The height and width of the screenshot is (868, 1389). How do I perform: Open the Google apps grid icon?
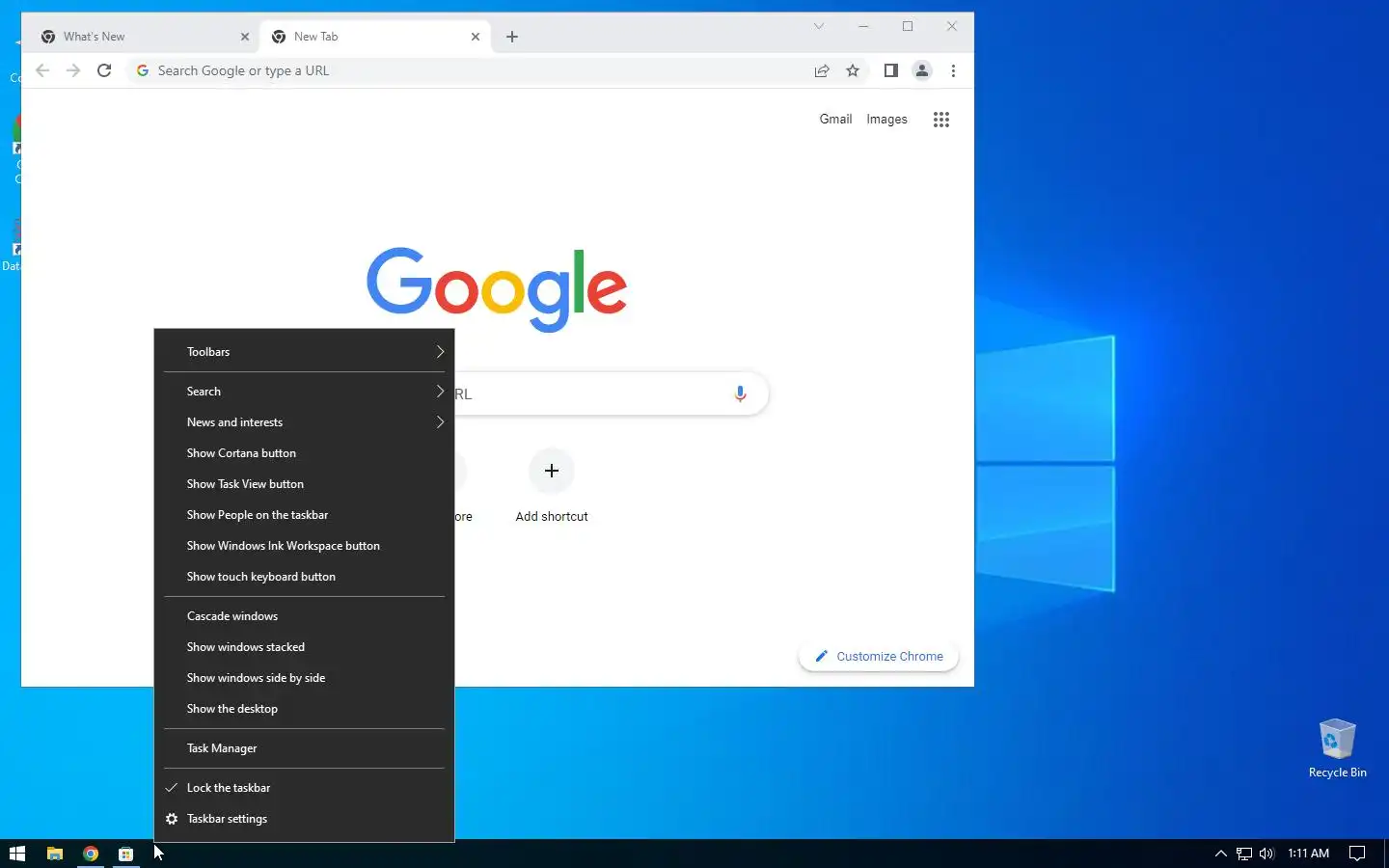point(941,120)
